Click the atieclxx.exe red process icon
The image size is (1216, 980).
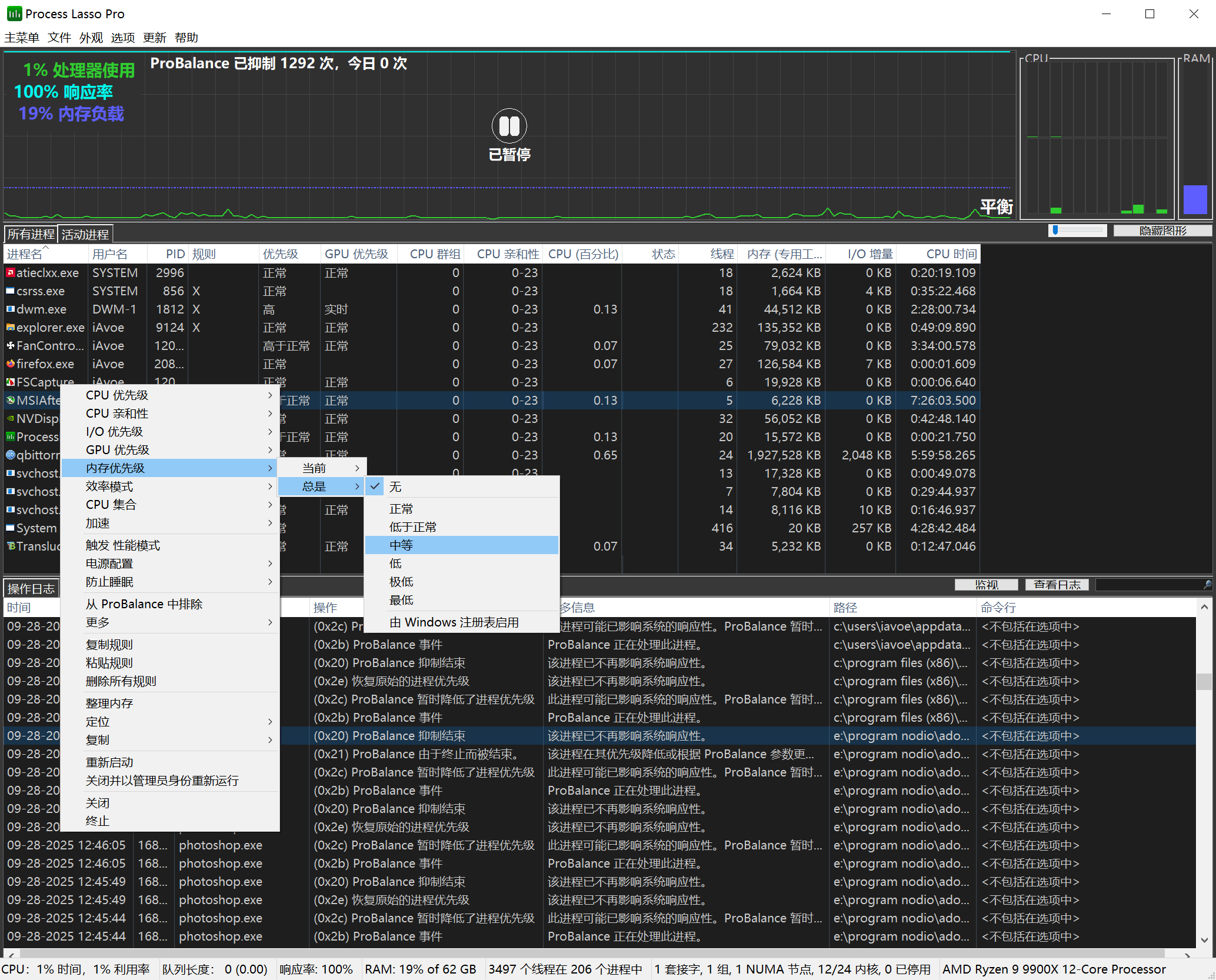click(10, 273)
